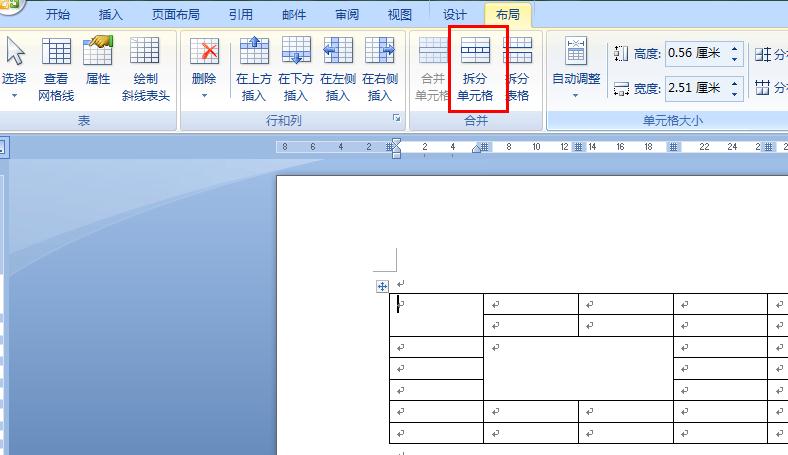Image resolution: width=788 pixels, height=455 pixels.
Task: Switch to the 视图 (View) tab
Action: point(400,15)
